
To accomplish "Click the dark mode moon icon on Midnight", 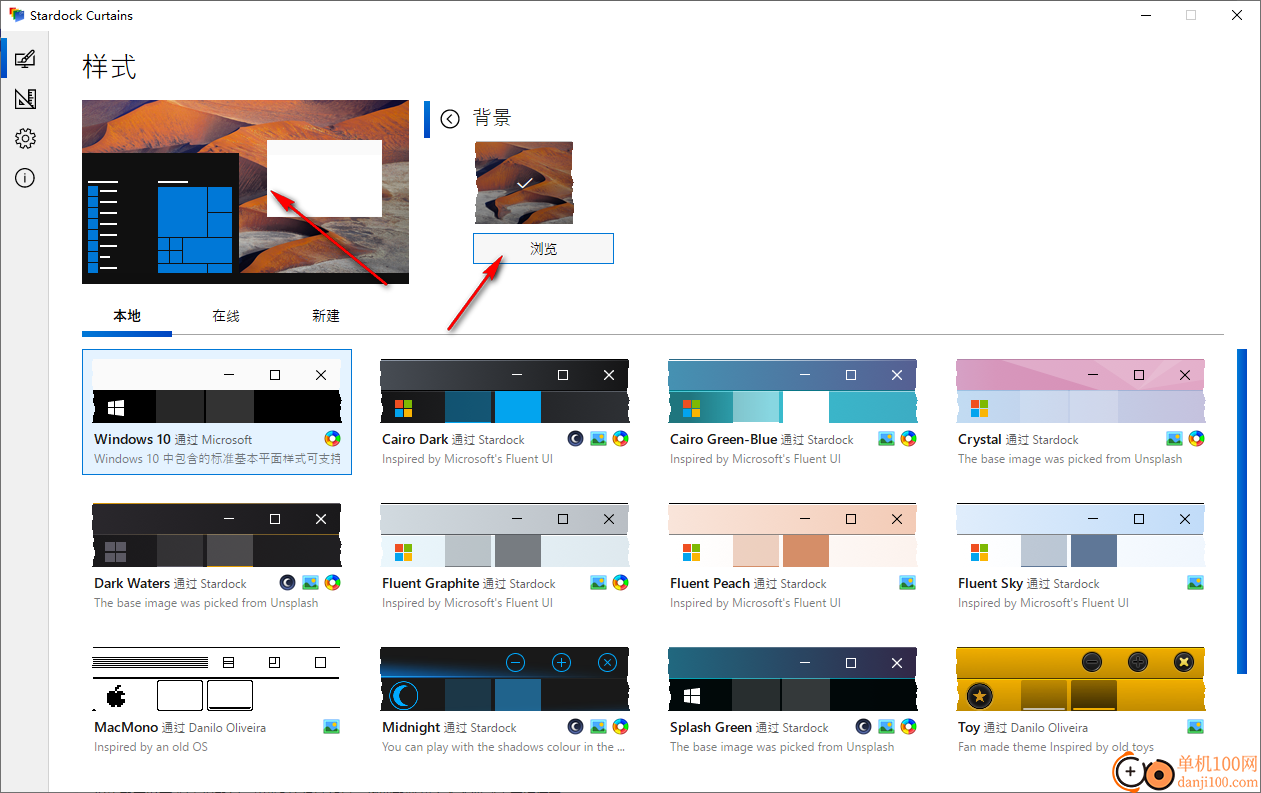I will tap(575, 726).
